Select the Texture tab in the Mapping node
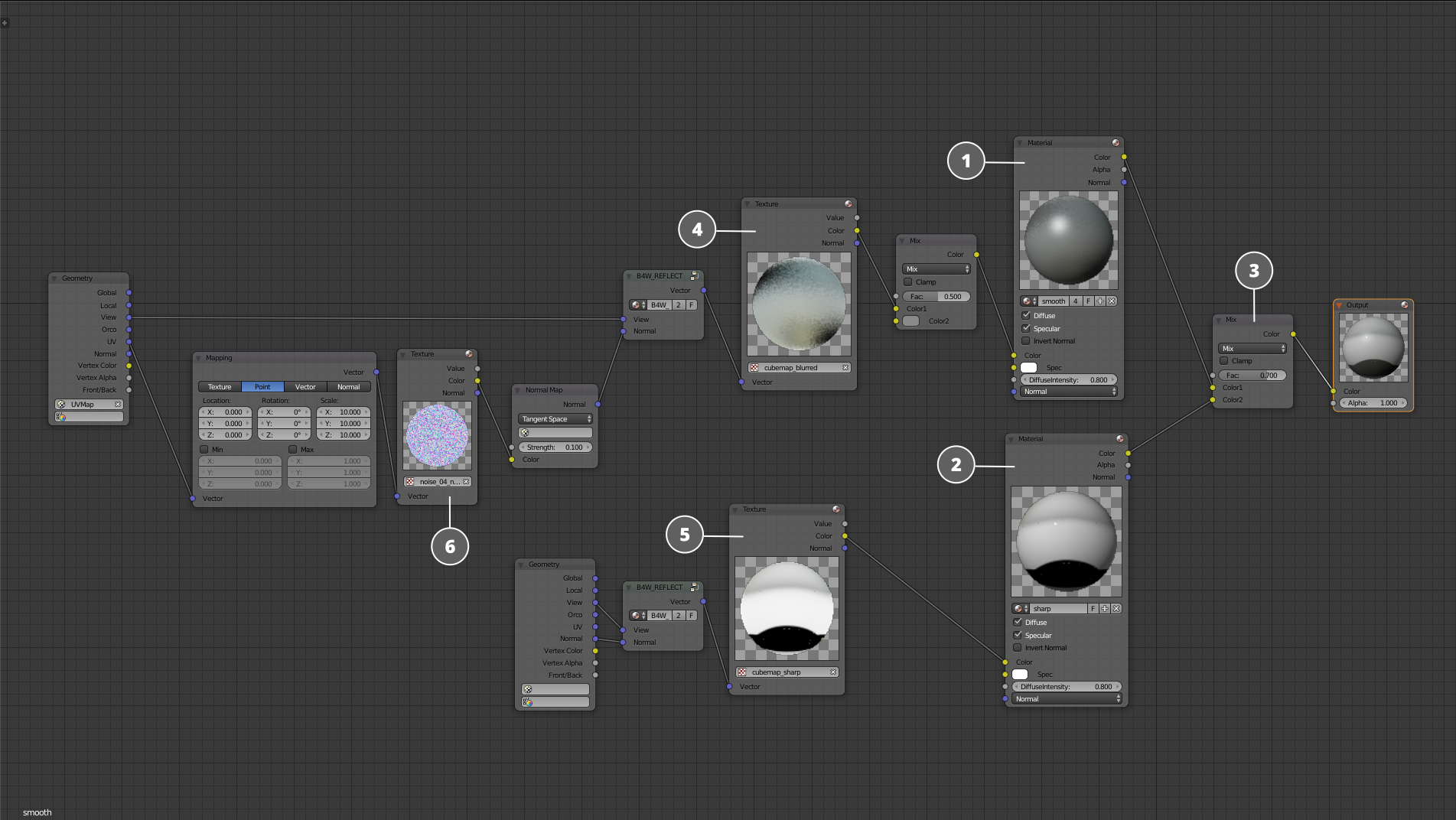Screen dimensions: 1456x820 click(x=220, y=387)
